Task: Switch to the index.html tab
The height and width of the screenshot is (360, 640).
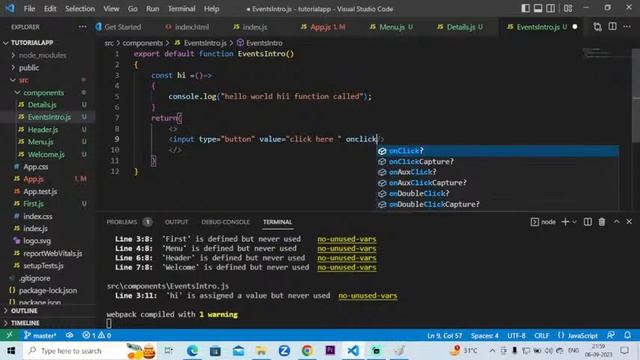Action: [x=187, y=27]
